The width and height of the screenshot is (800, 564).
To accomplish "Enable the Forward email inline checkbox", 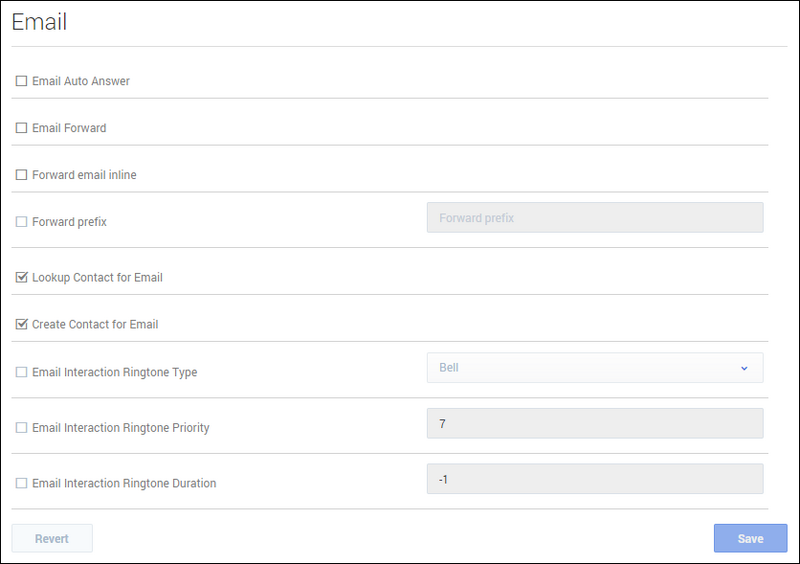I will (x=21, y=175).
